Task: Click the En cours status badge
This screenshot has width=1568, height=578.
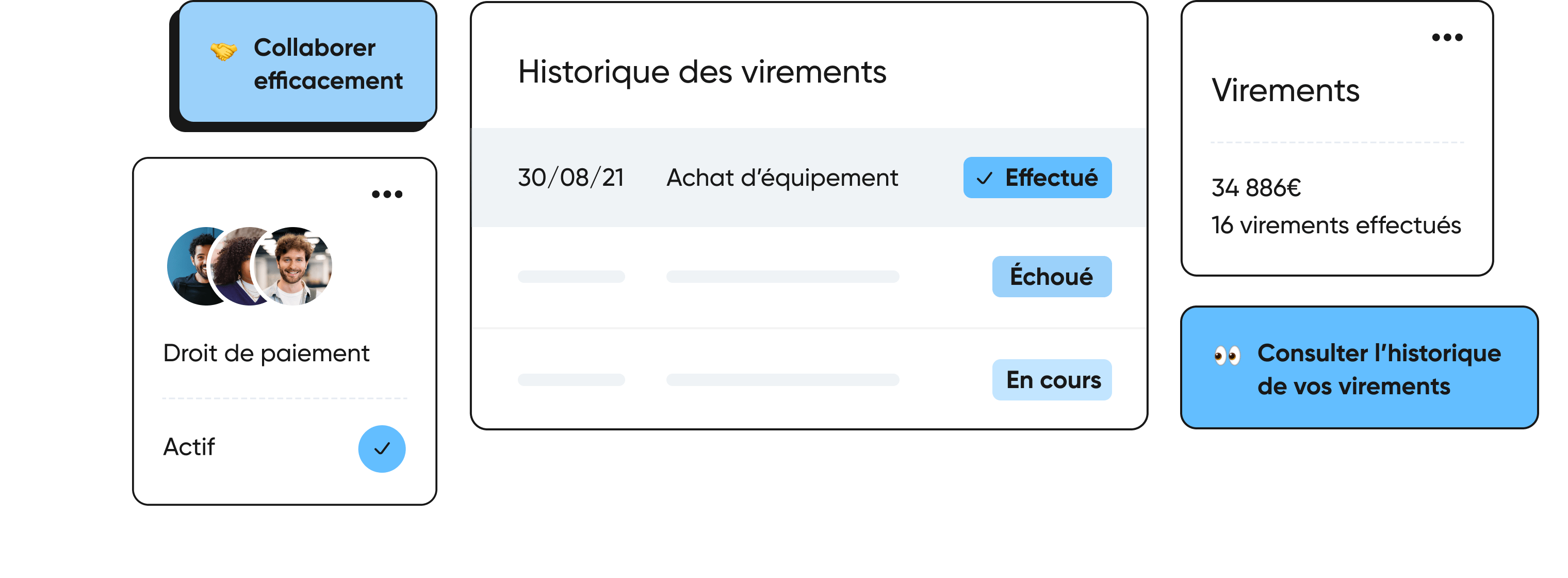Action: coord(1052,380)
